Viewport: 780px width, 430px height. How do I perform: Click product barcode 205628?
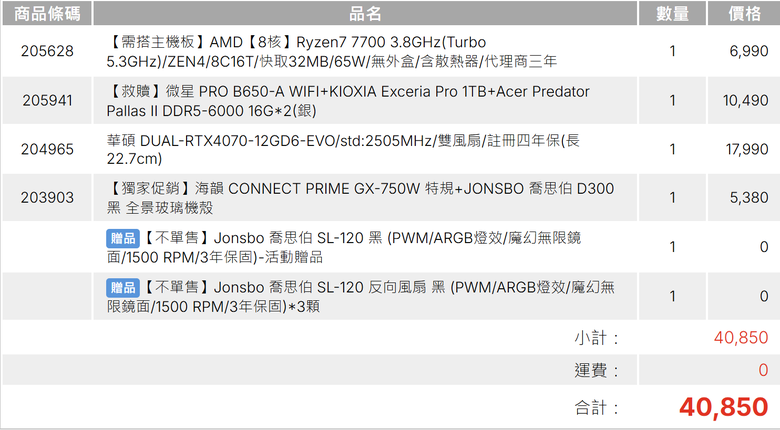[47, 51]
